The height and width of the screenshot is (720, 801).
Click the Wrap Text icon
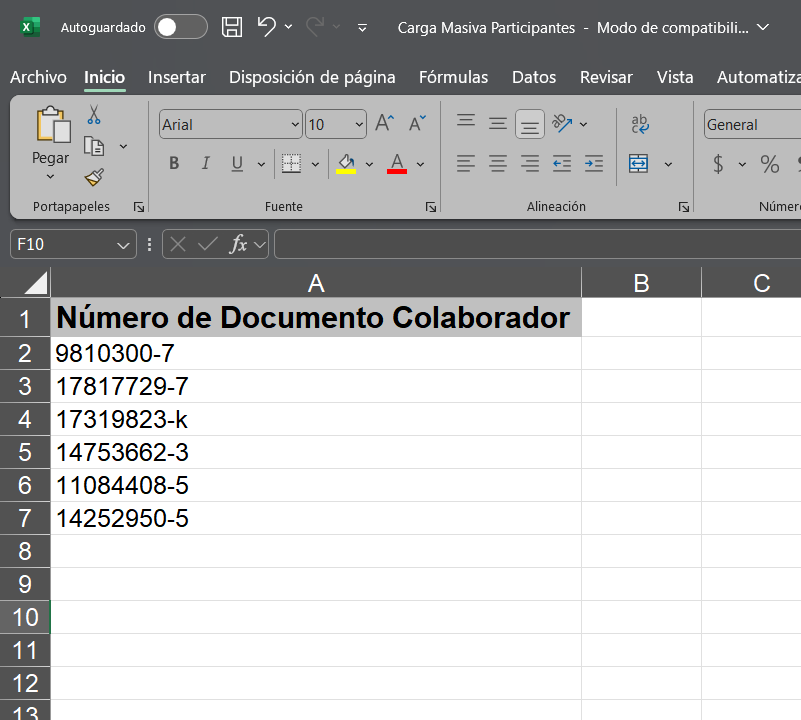[640, 124]
